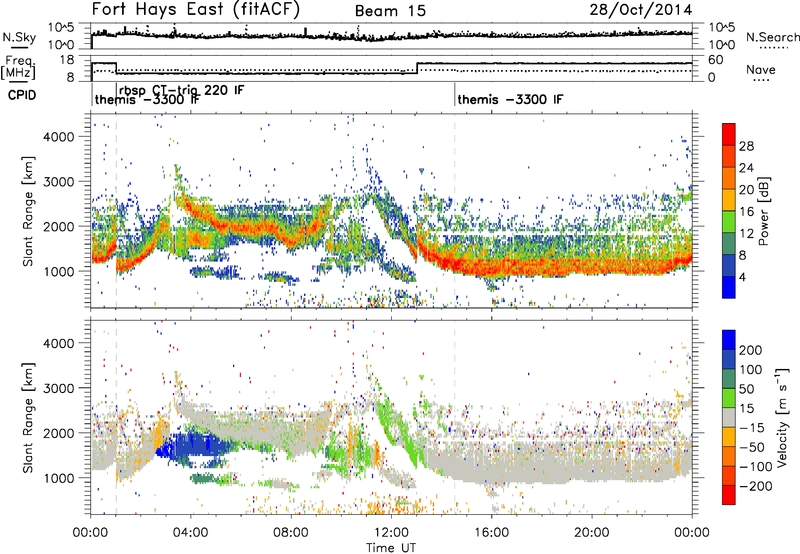The image size is (800, 554).
Task: Click the "CPID" row label
Action: tap(22, 95)
